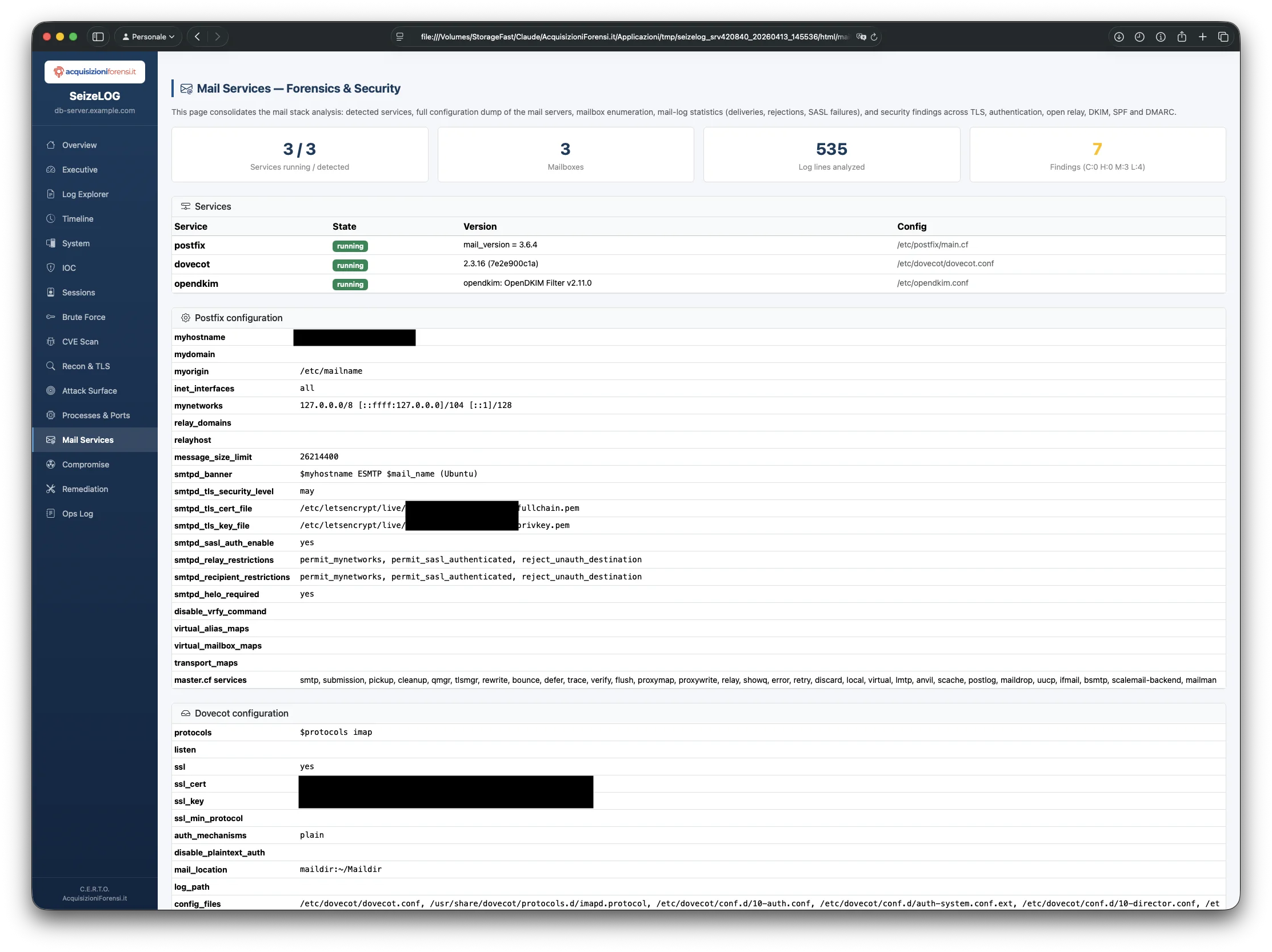Open Safari's share sheet

1182,36
